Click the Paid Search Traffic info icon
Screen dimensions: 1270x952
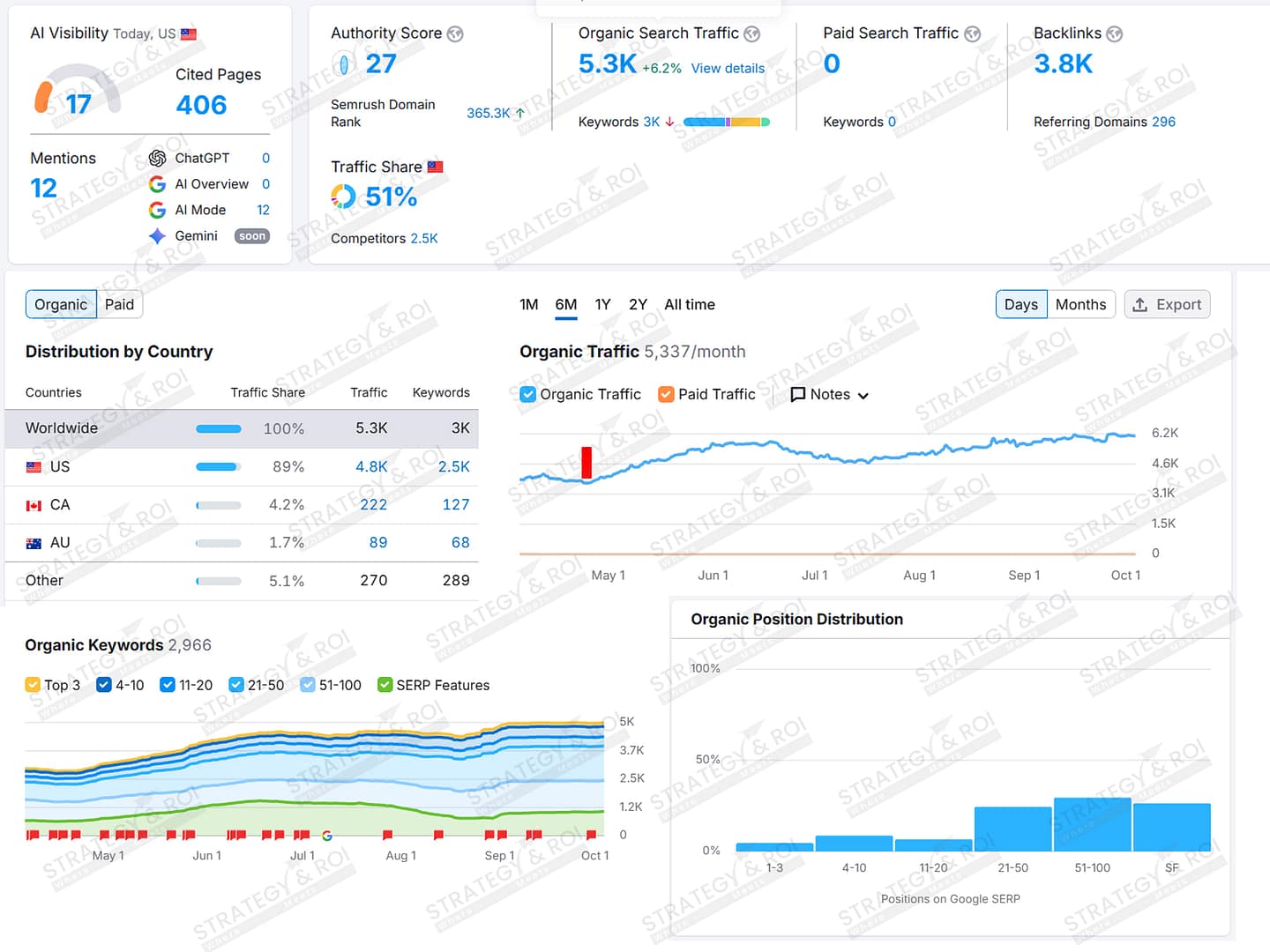[972, 34]
